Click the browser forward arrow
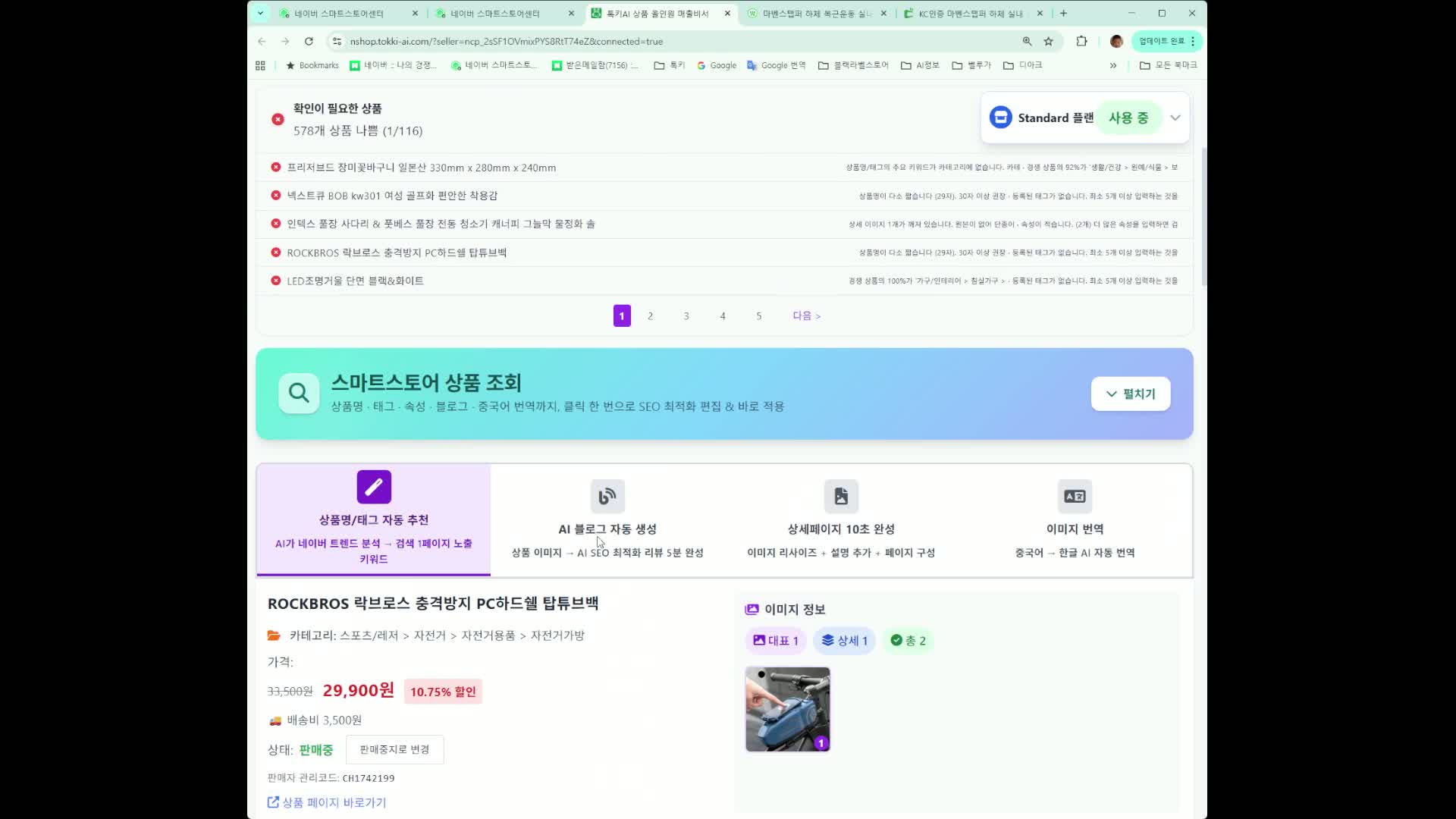The height and width of the screenshot is (819, 1456). coord(285,41)
